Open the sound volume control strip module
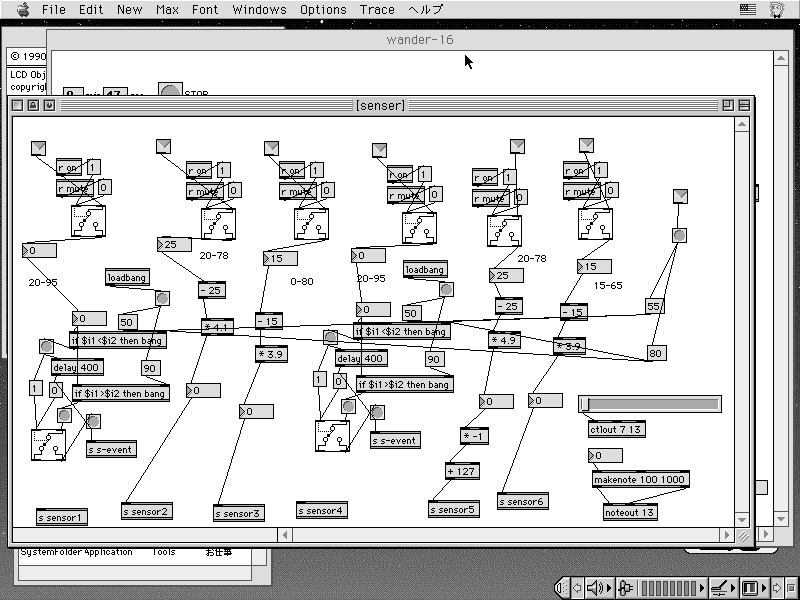The width and height of the screenshot is (800, 600). [x=599, y=588]
